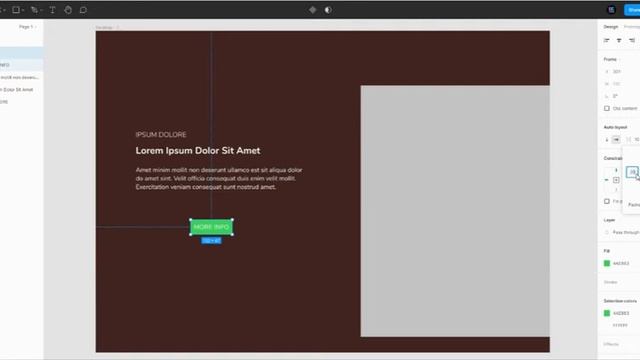Click the blue Share button
The image size is (640, 360).
coord(632,10)
